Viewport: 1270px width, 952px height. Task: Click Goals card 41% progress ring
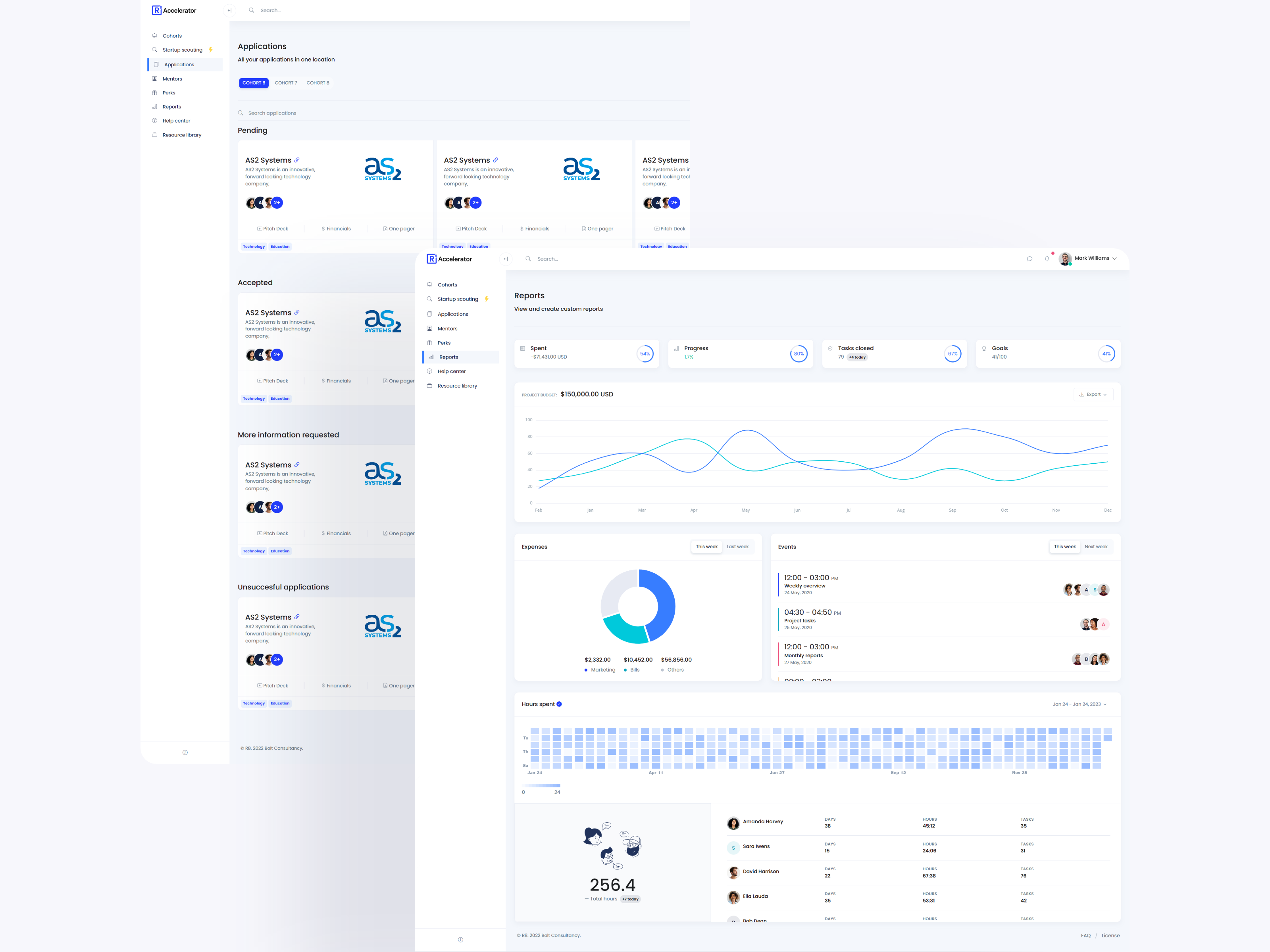pyautogui.click(x=1106, y=353)
